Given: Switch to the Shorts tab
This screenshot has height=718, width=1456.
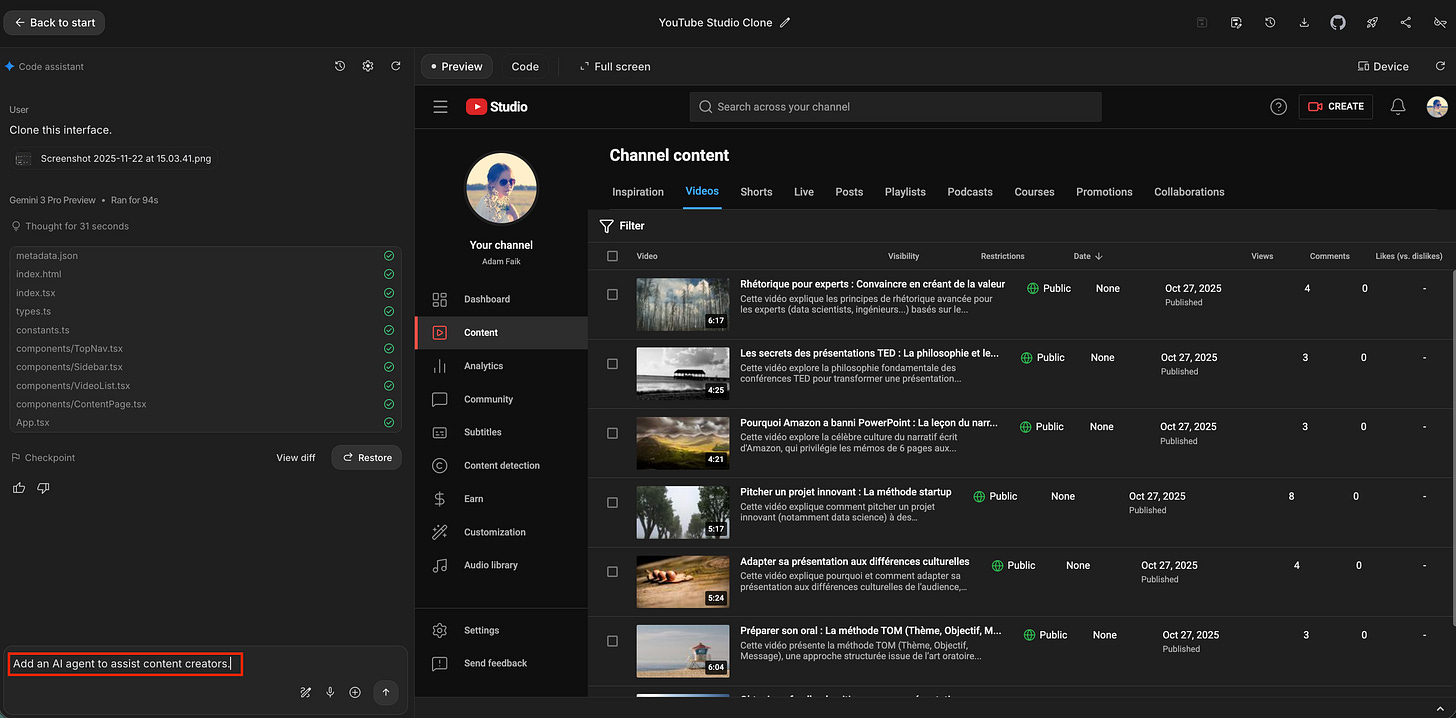Looking at the screenshot, I should (756, 192).
